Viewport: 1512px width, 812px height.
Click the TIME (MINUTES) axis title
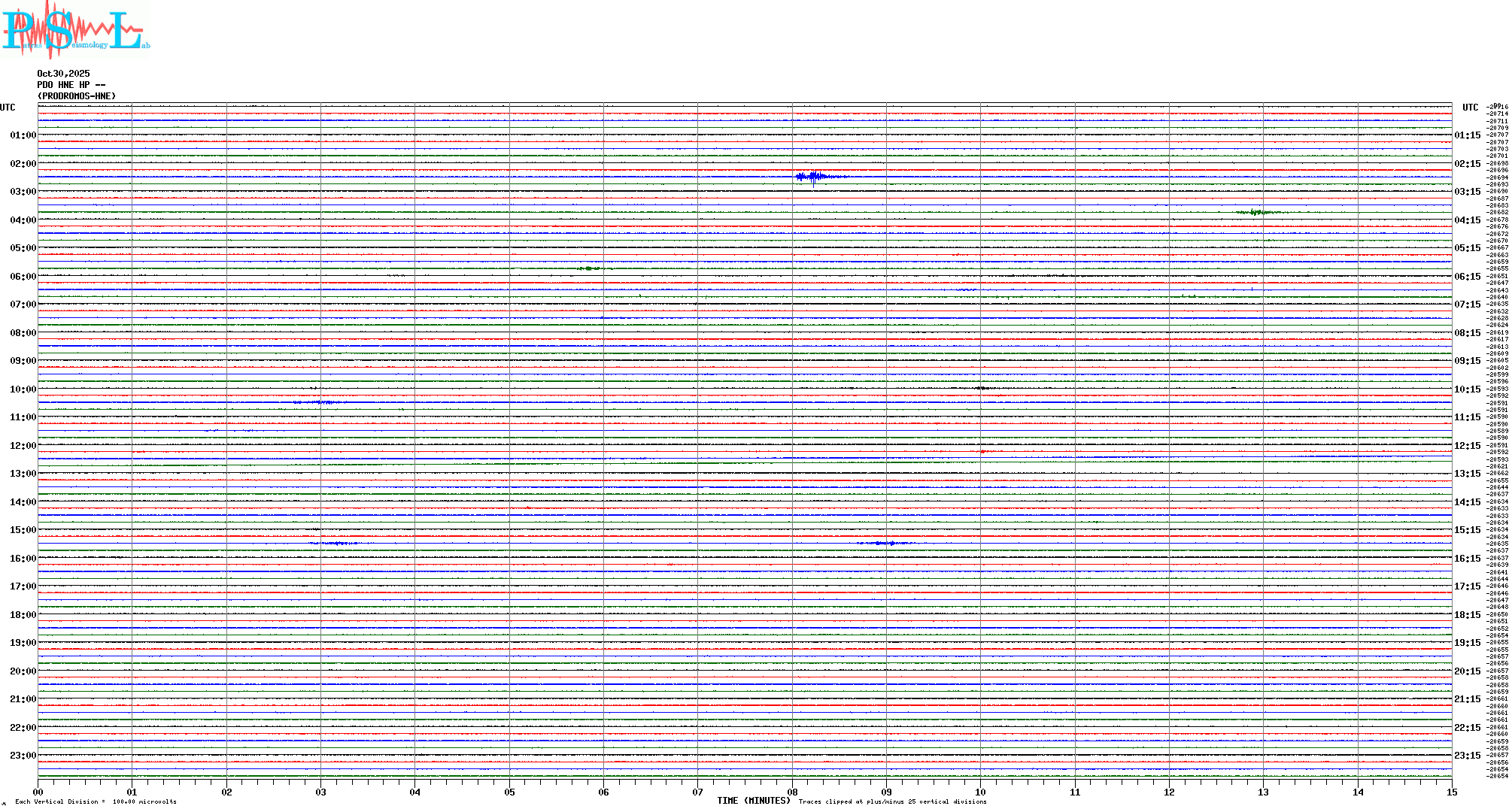pos(753,801)
